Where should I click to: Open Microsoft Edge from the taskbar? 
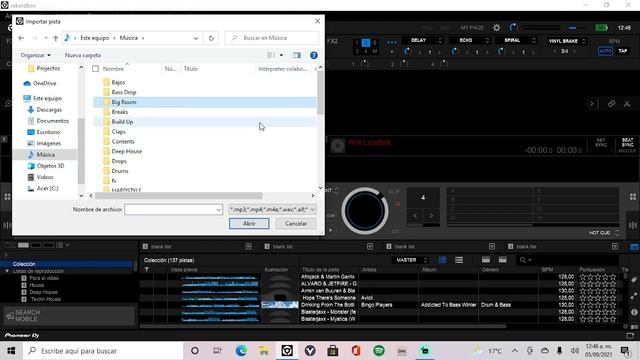coord(241,350)
